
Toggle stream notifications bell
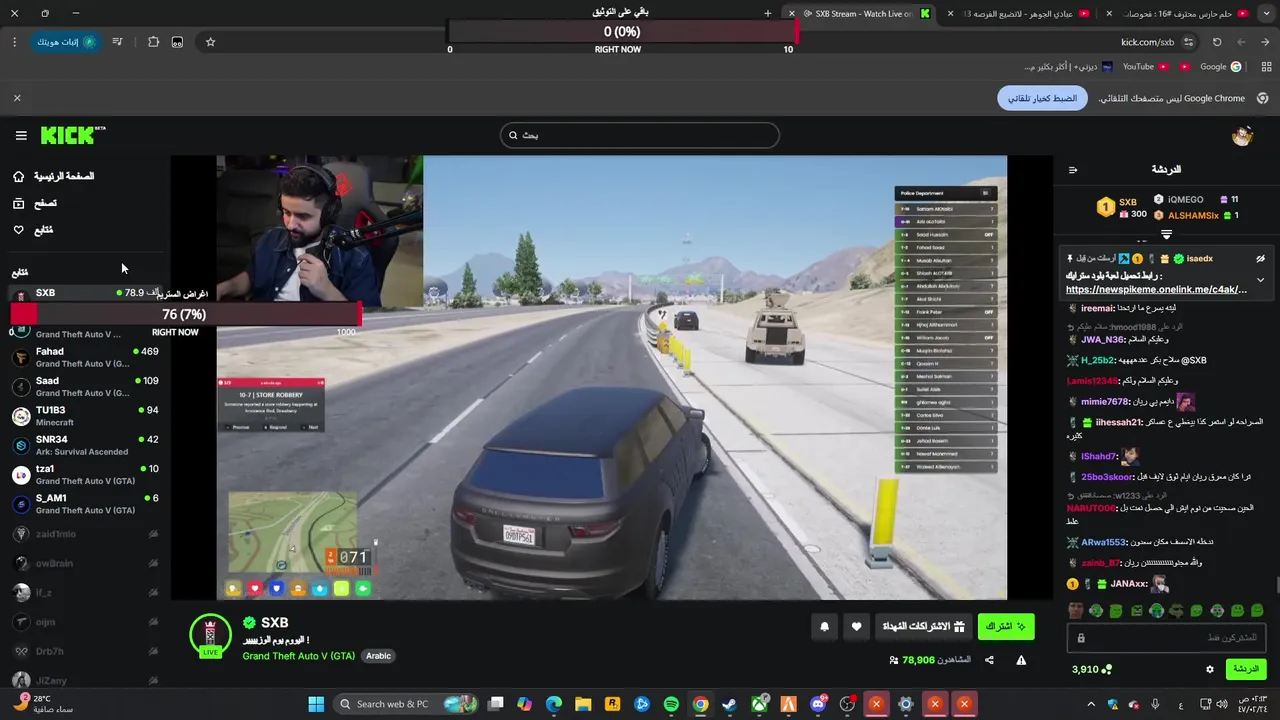pyautogui.click(x=824, y=627)
